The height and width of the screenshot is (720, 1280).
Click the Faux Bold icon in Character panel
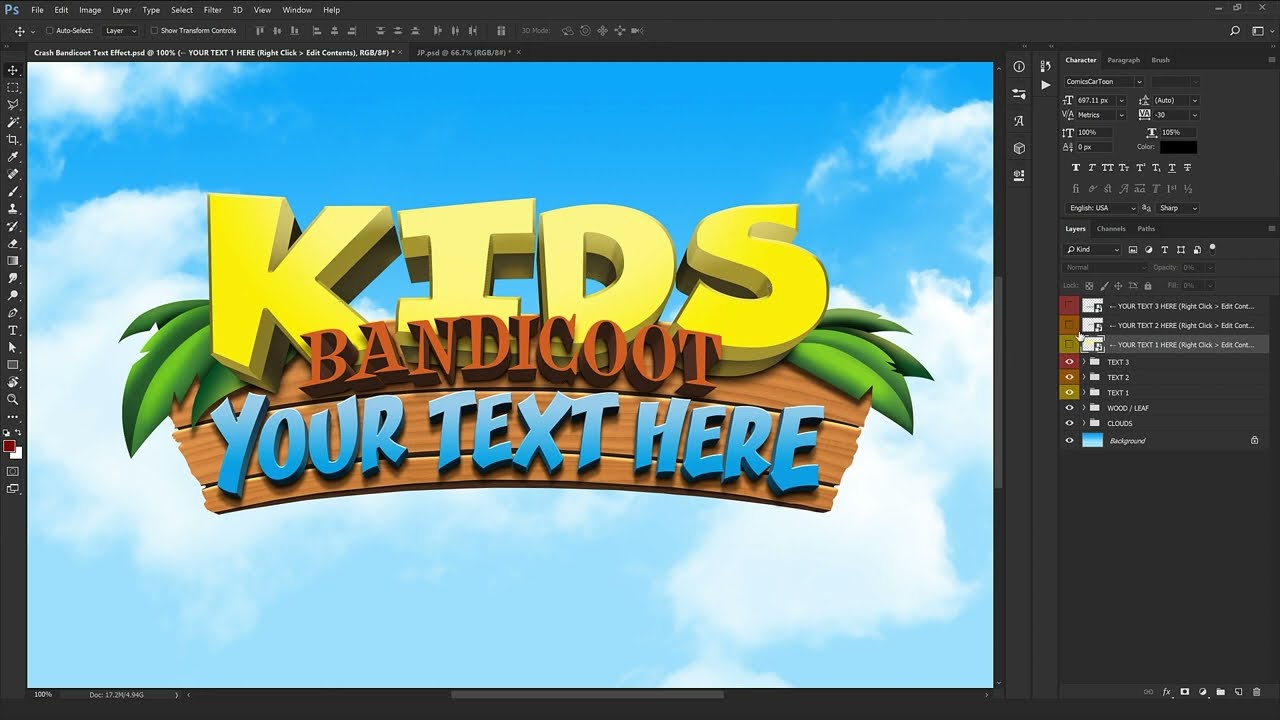1076,168
